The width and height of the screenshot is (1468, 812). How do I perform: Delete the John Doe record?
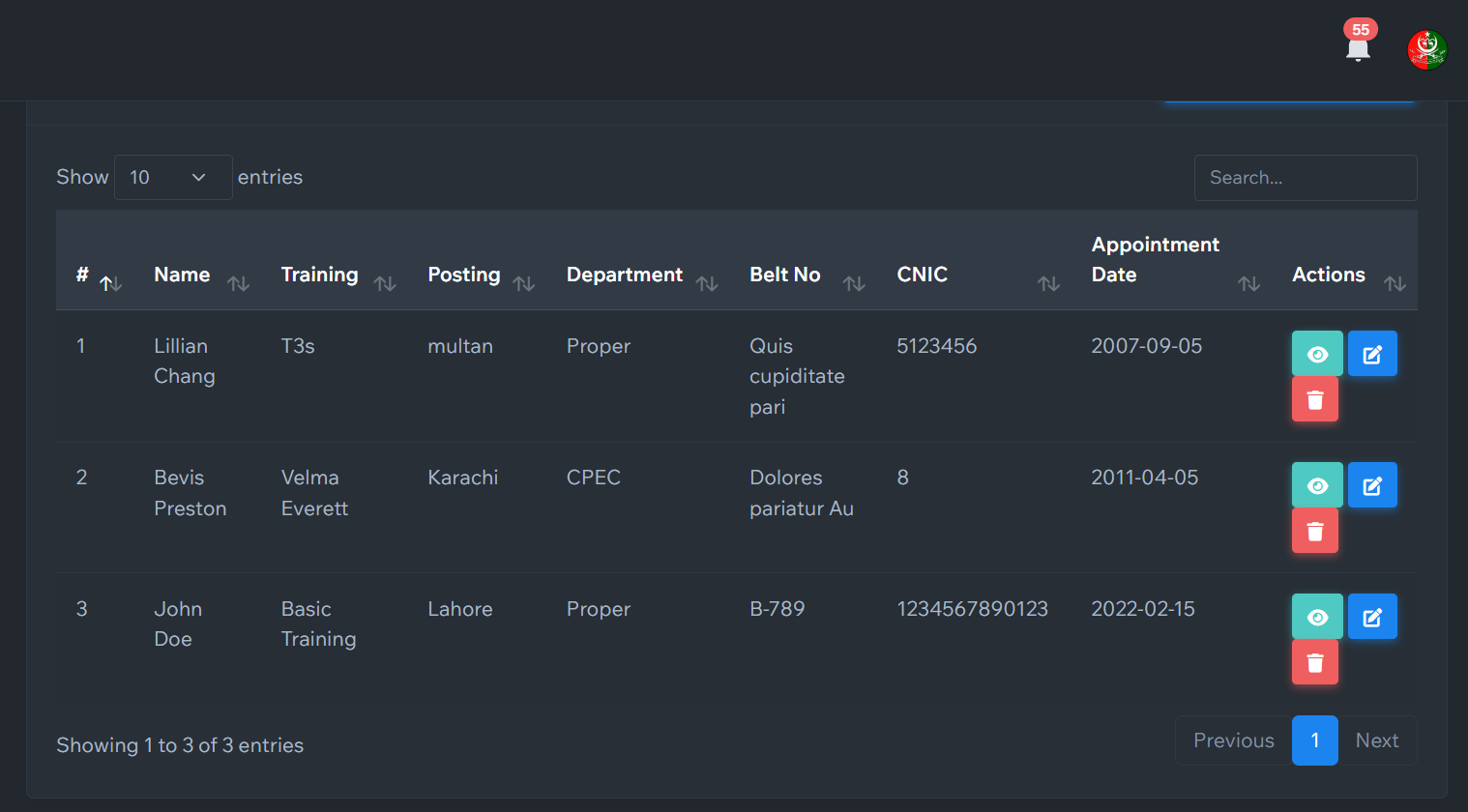click(x=1315, y=662)
